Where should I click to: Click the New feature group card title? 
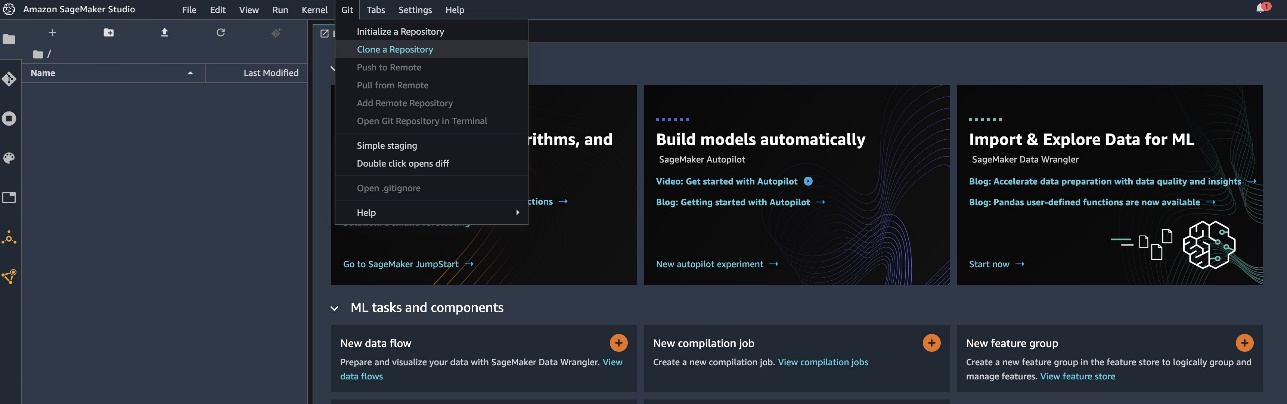pyautogui.click(x=1011, y=343)
